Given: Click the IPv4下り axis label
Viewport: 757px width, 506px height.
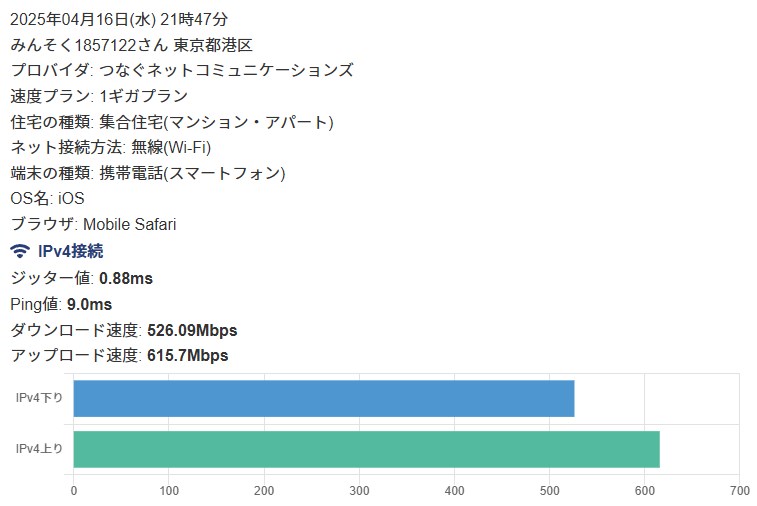Looking at the screenshot, I should click(40, 398).
